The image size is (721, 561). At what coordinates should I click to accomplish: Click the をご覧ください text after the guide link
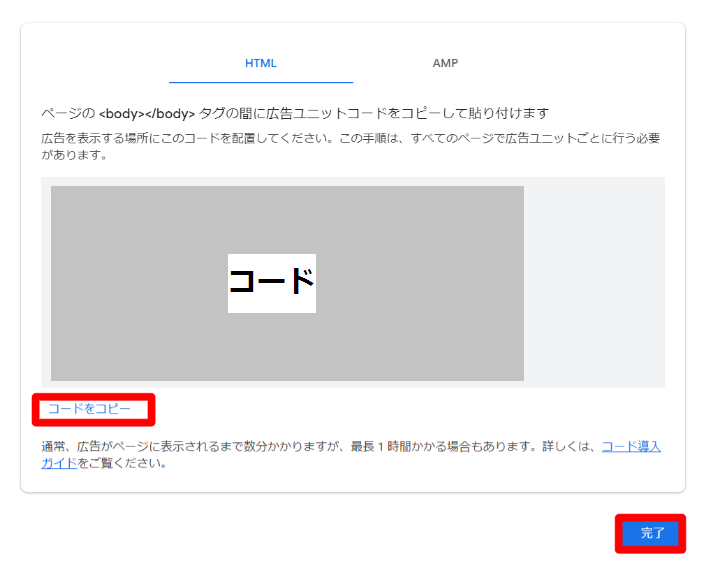click(120, 463)
